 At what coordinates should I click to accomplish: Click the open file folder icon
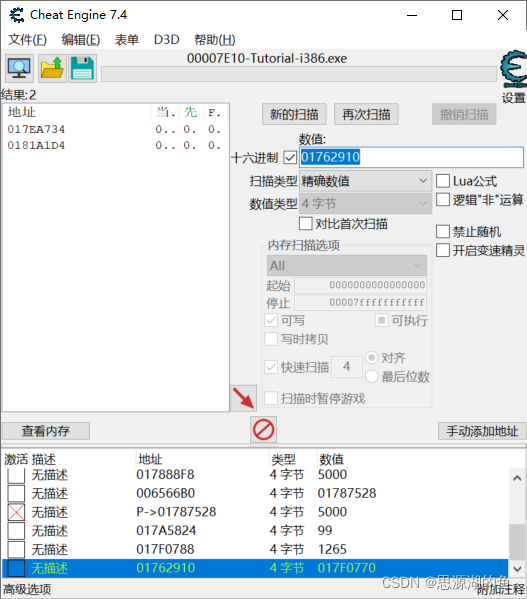tap(52, 69)
